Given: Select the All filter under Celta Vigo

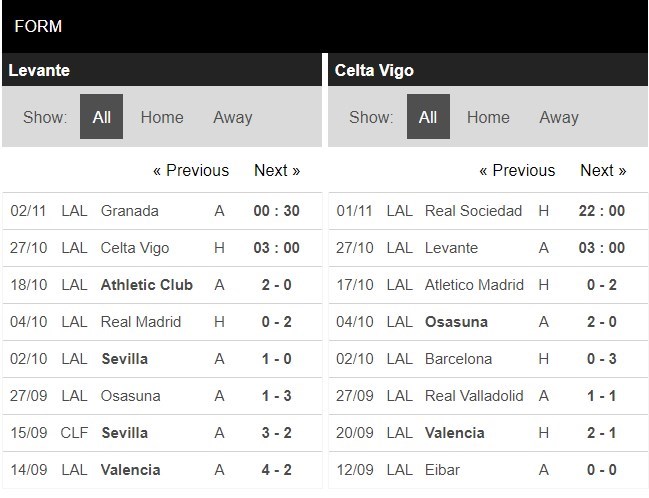Looking at the screenshot, I should [x=428, y=117].
